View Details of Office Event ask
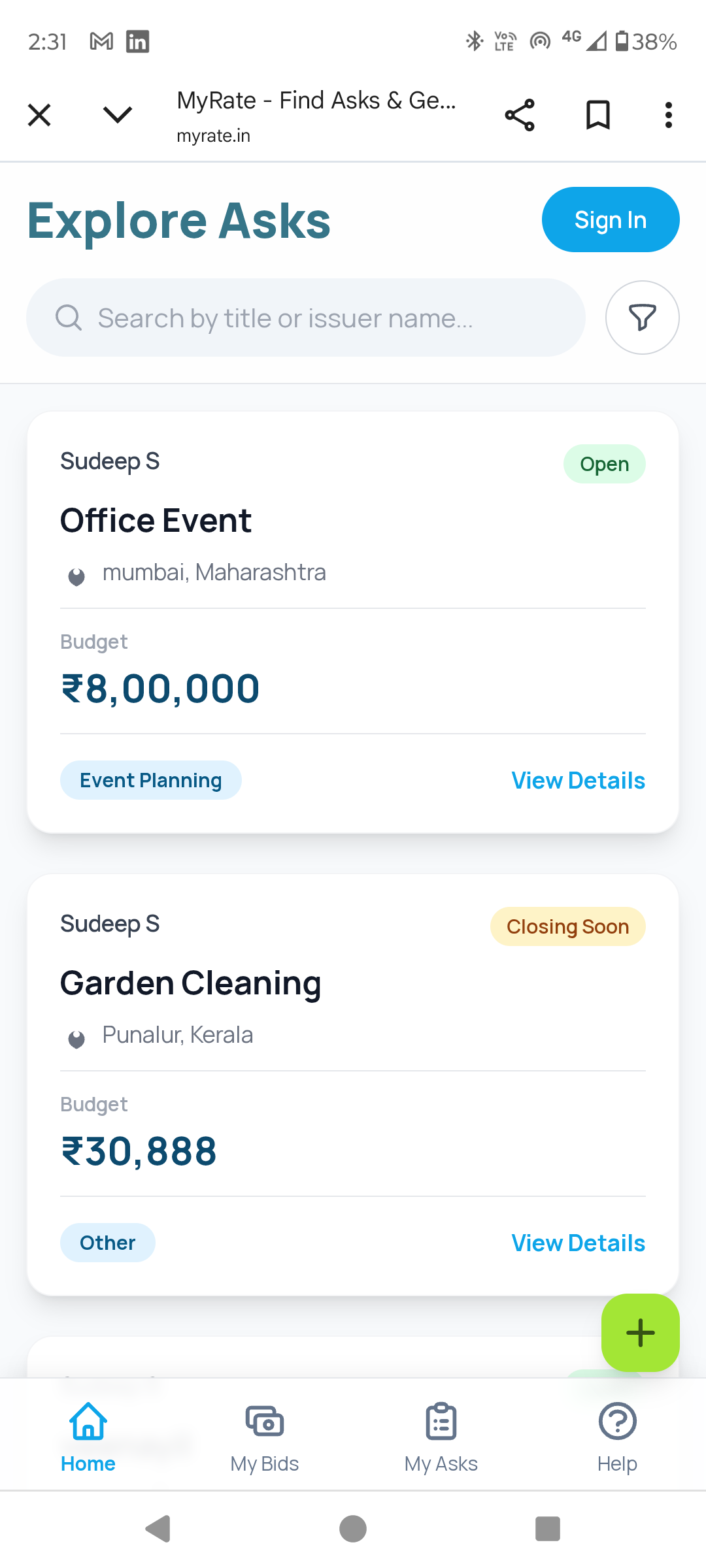This screenshot has height=1568, width=706. click(579, 780)
